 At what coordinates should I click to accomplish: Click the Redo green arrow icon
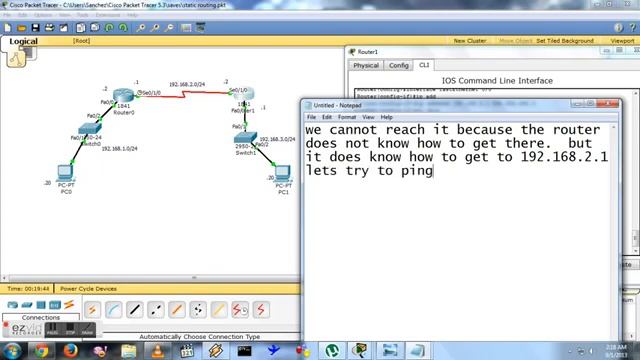pyautogui.click(x=123, y=28)
